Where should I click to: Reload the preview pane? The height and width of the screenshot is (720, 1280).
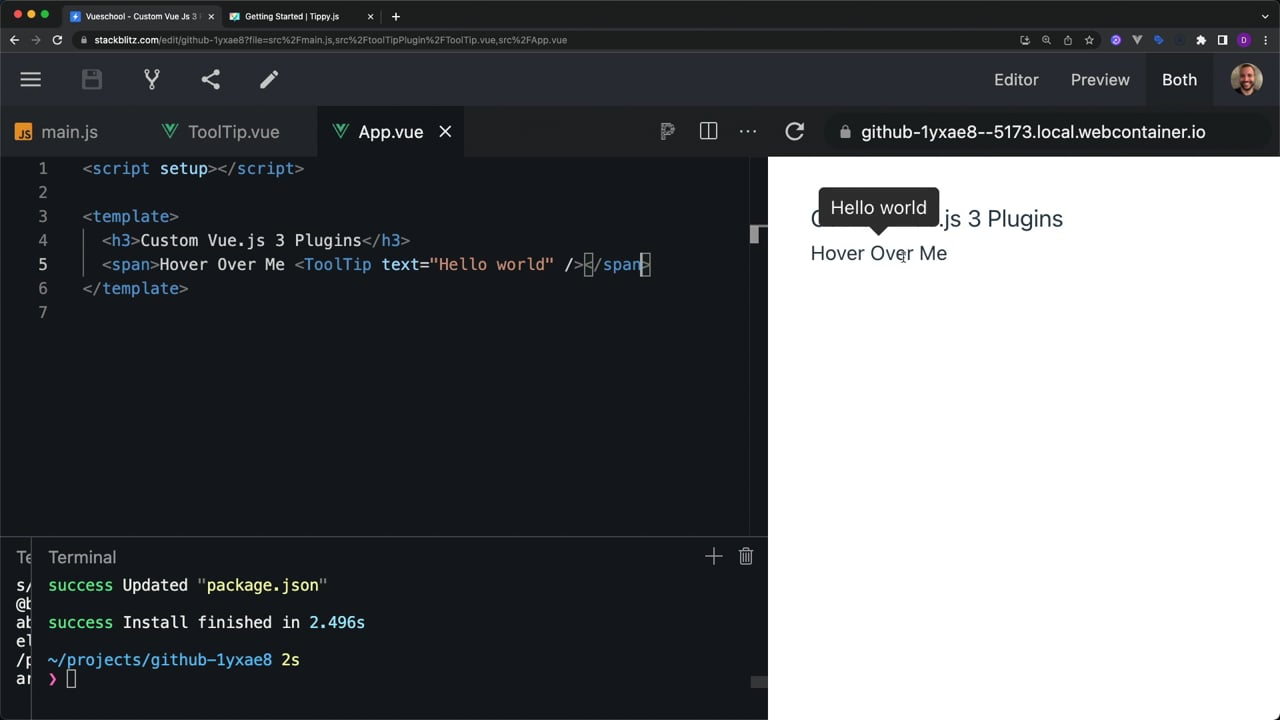tap(795, 131)
